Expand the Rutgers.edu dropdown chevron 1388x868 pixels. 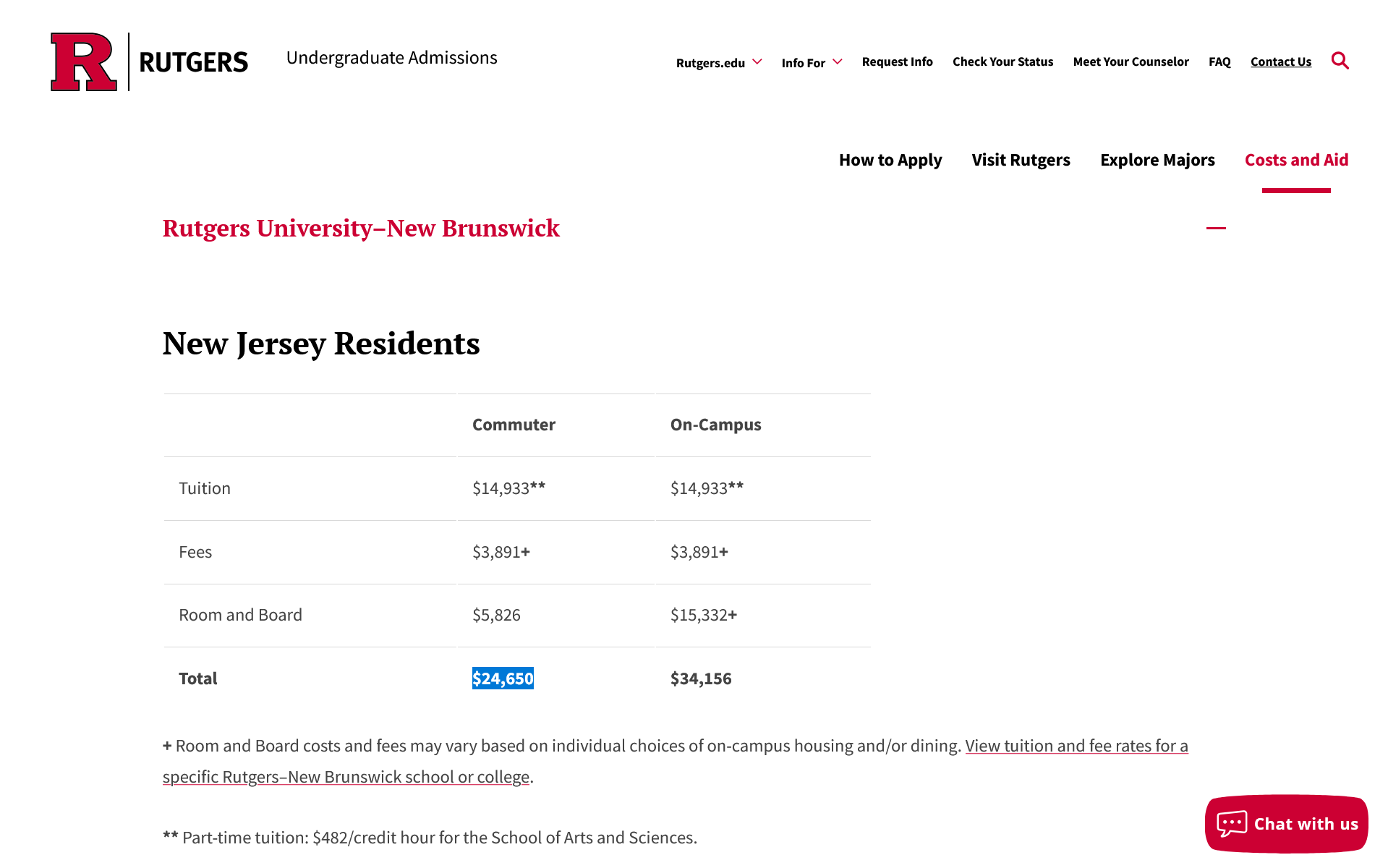(757, 62)
